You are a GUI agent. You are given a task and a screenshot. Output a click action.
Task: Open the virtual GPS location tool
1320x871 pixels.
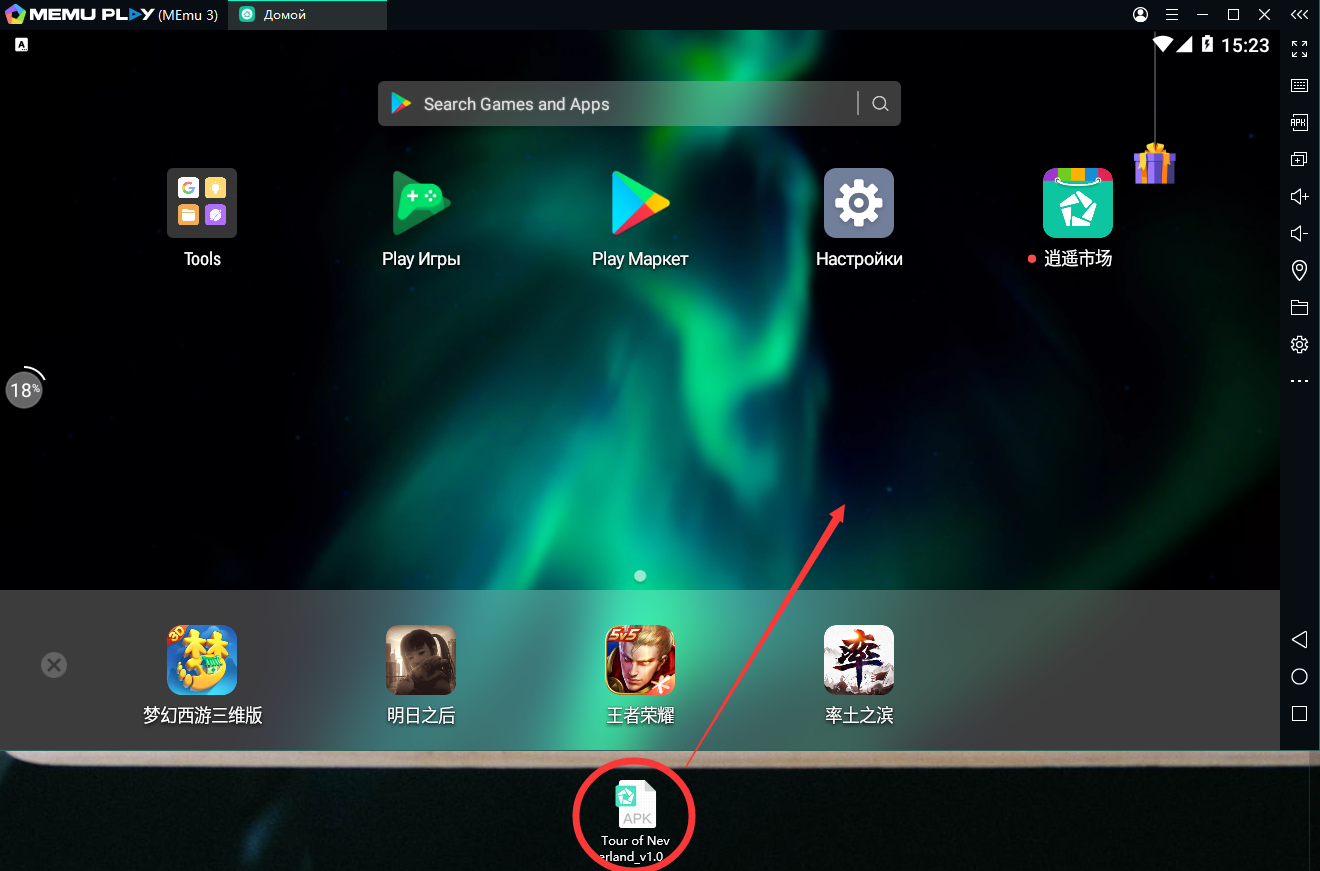1299,270
